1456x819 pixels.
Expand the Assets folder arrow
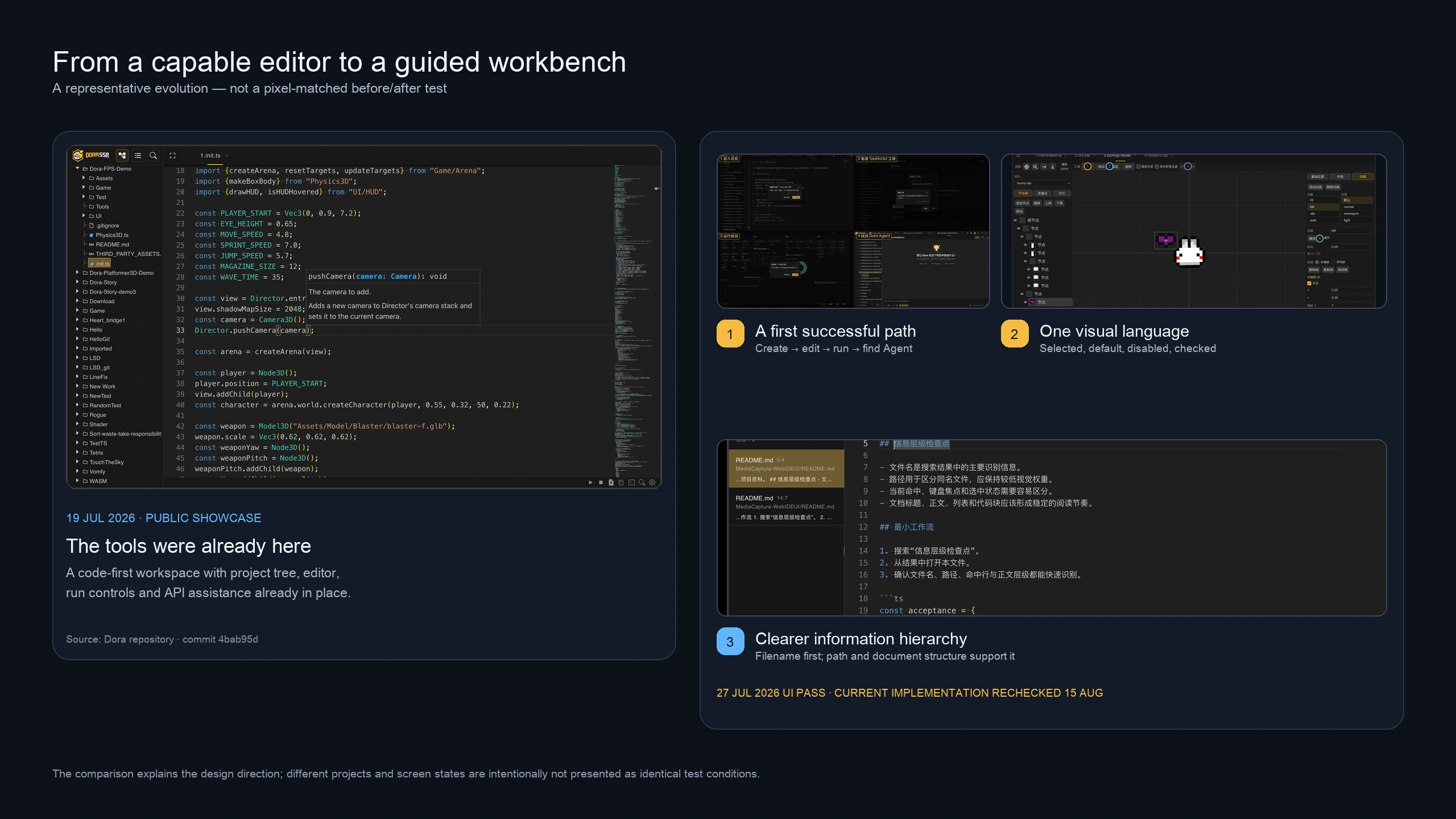pyautogui.click(x=84, y=178)
